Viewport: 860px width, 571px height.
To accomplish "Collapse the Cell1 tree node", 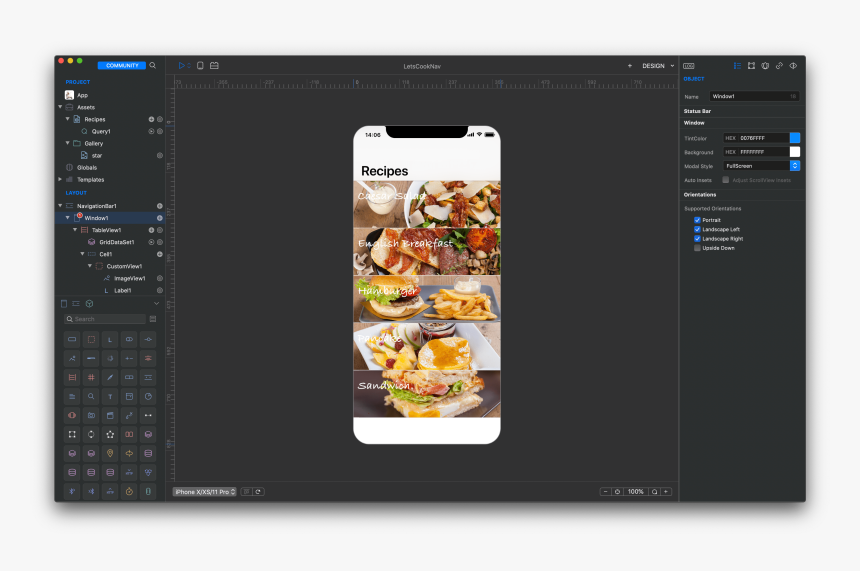I will click(82, 254).
